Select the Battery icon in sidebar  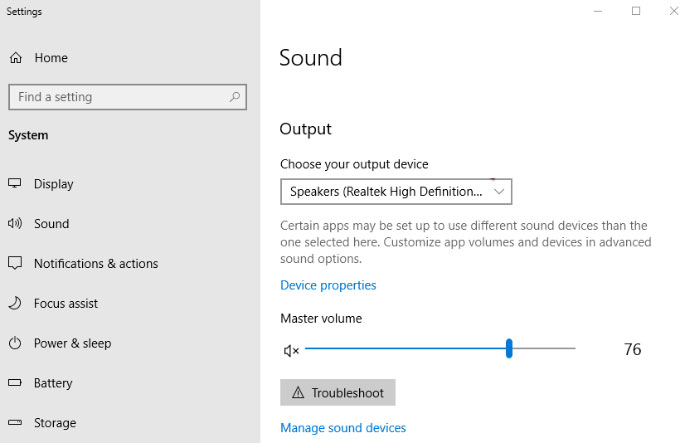(x=15, y=383)
